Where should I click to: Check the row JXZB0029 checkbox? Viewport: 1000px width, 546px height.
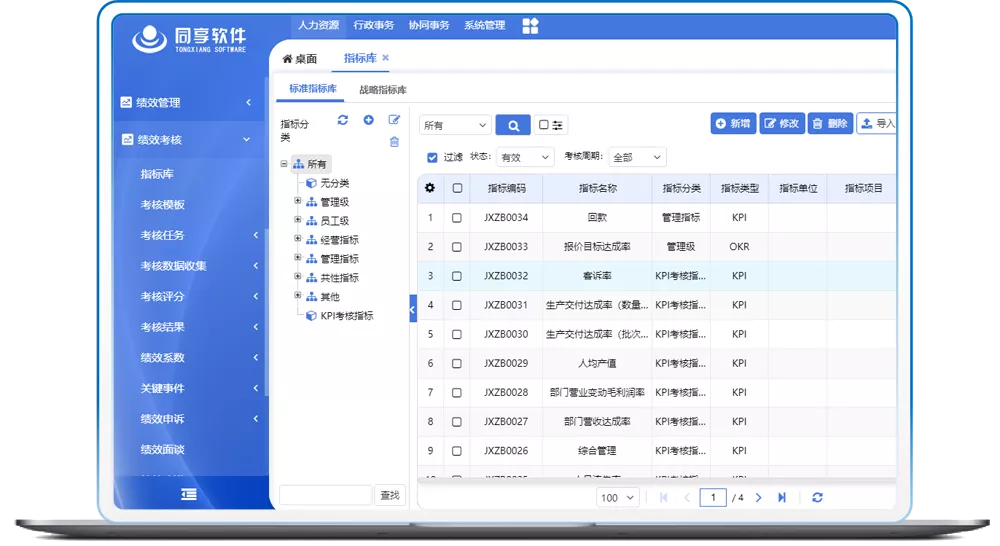pyautogui.click(x=457, y=364)
